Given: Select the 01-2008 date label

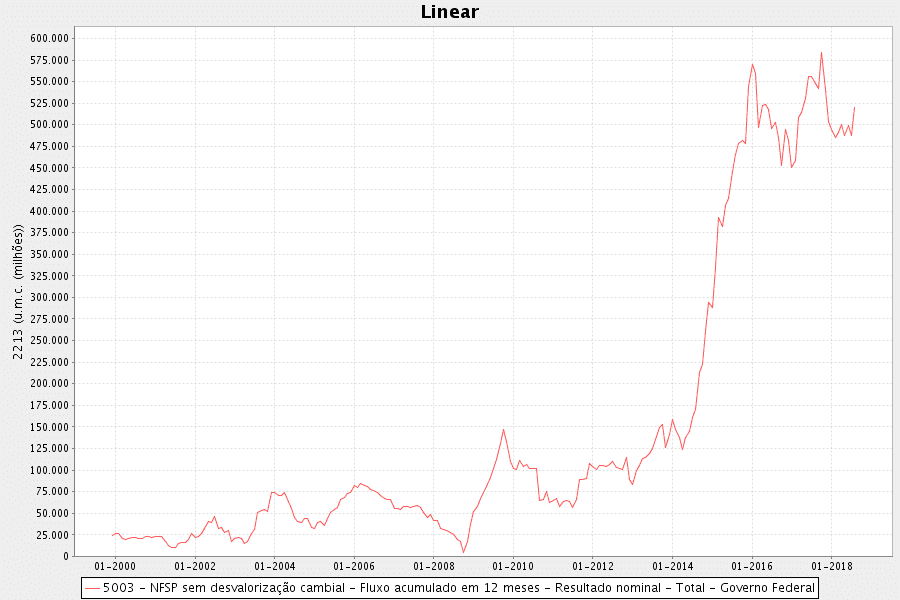Looking at the screenshot, I should coord(433,566).
